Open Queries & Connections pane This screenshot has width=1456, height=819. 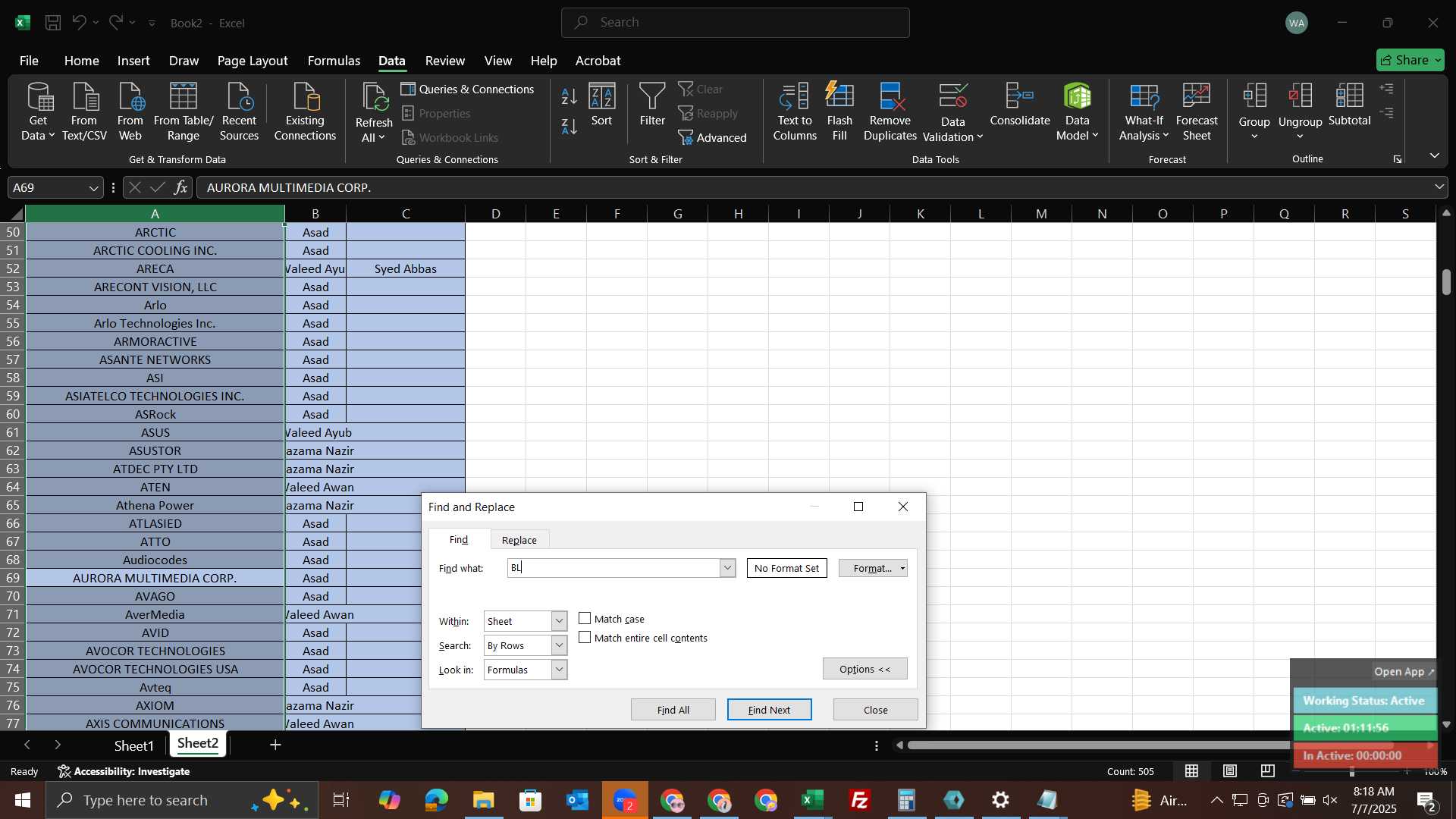point(468,89)
